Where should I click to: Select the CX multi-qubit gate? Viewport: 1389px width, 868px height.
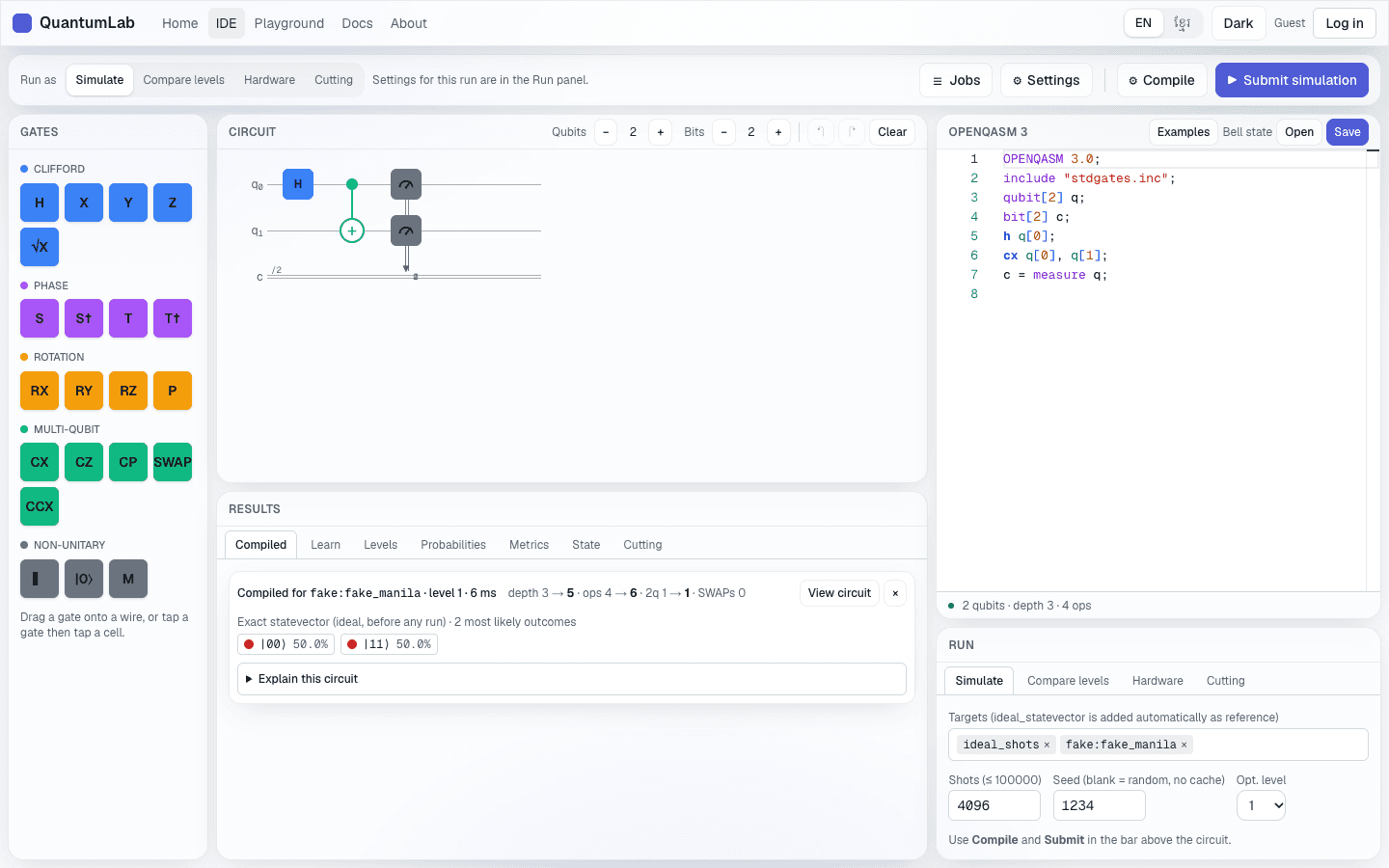click(x=40, y=462)
